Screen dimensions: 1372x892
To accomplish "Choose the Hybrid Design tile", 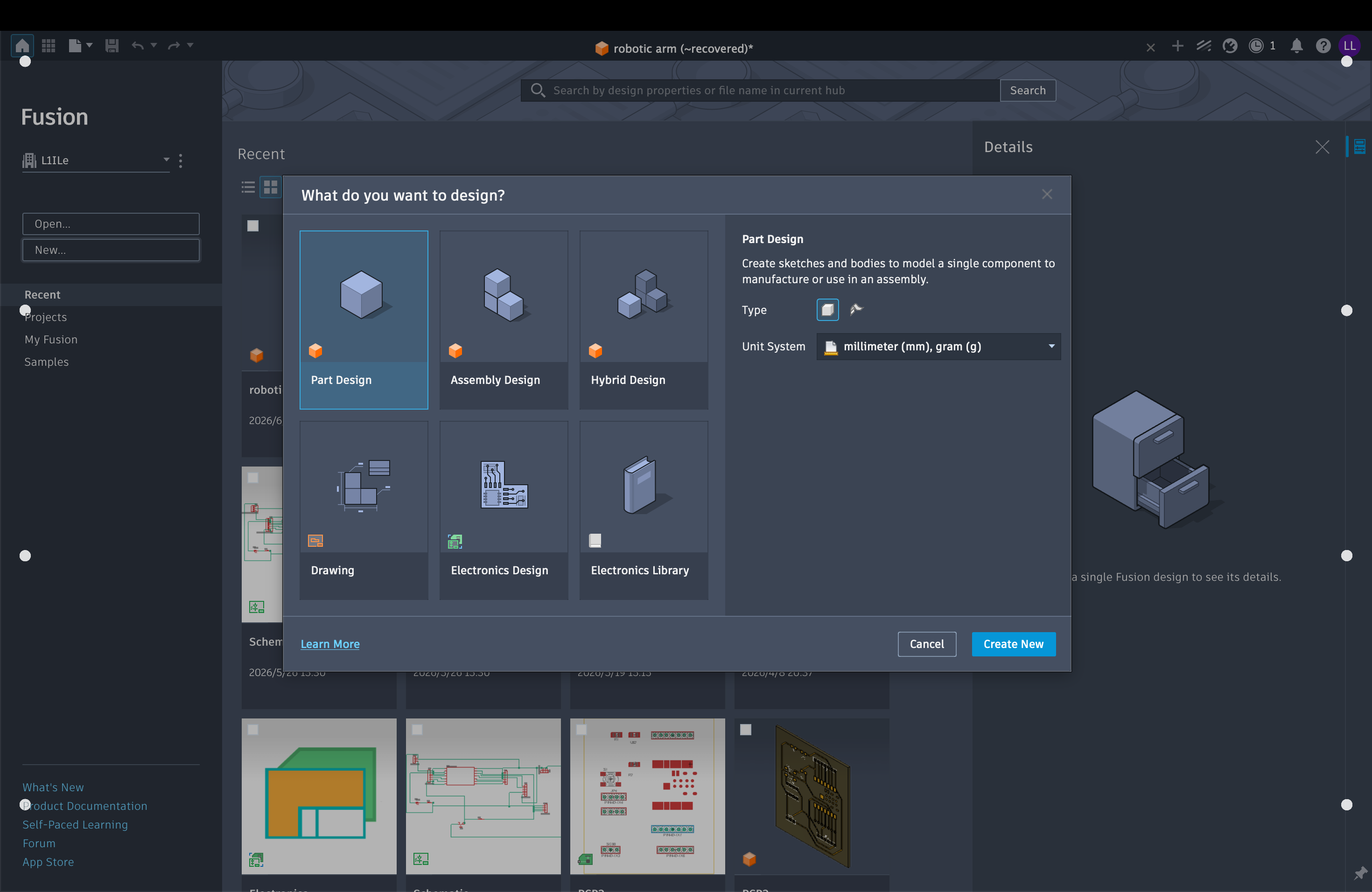I will 644,320.
